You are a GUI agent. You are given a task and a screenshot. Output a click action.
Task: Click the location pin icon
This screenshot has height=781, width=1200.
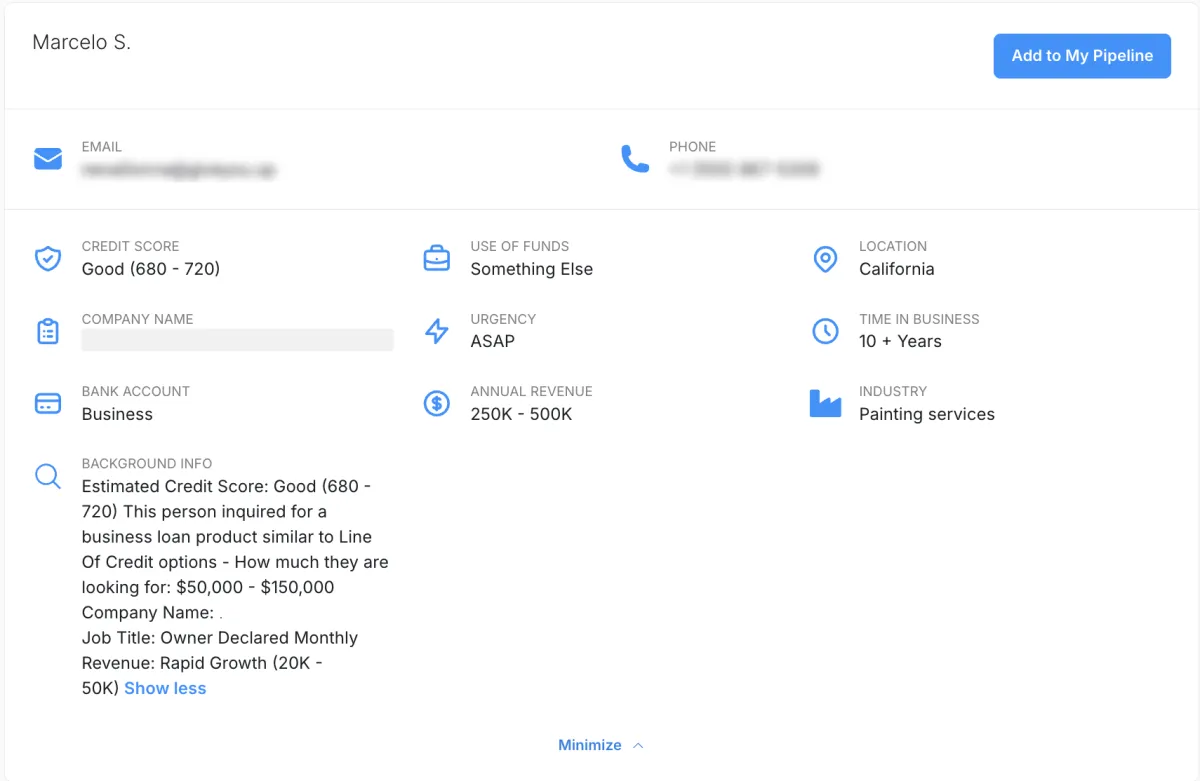[x=825, y=259]
